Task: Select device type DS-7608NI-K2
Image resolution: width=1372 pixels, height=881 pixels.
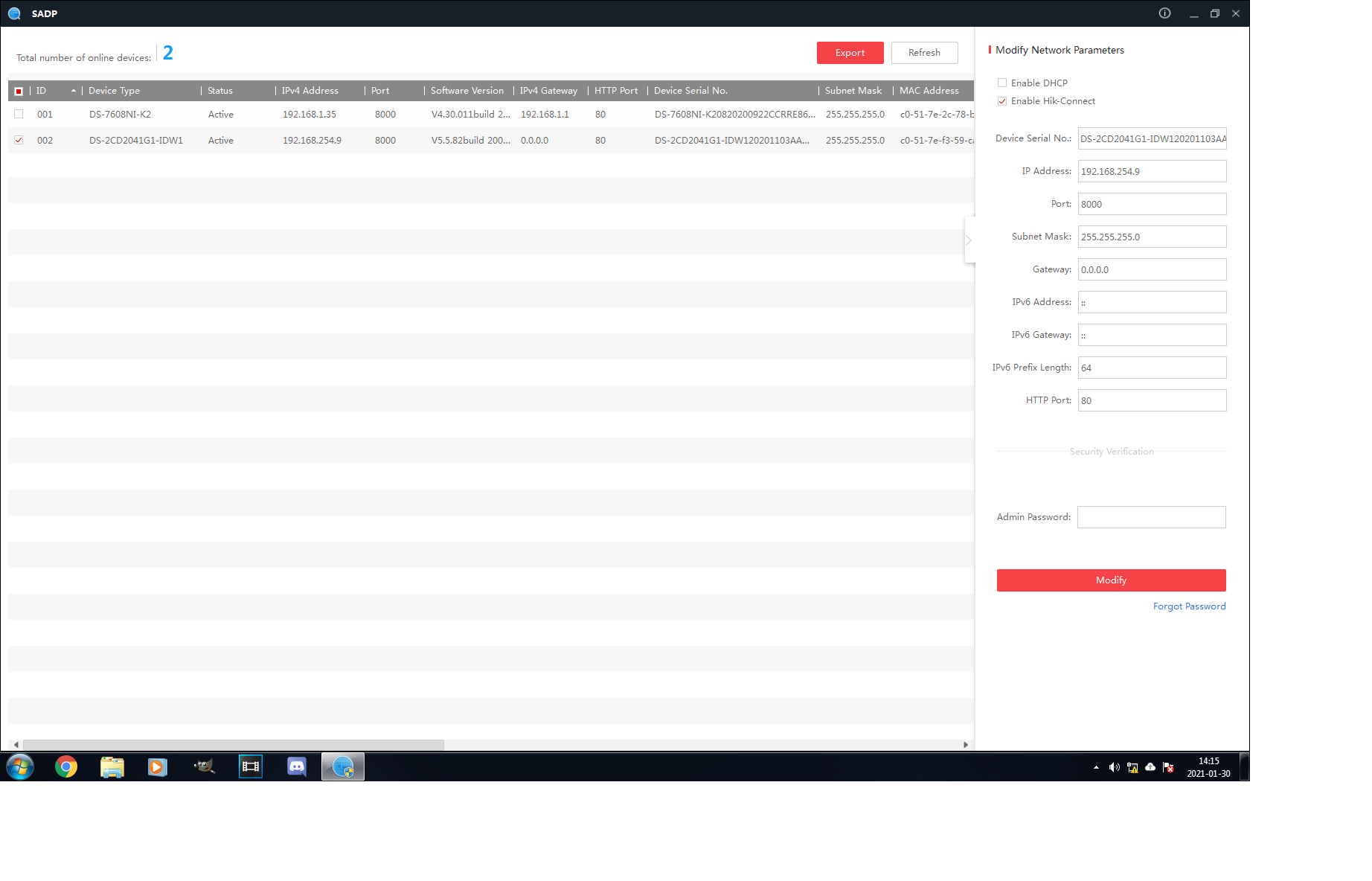Action: [x=120, y=115]
